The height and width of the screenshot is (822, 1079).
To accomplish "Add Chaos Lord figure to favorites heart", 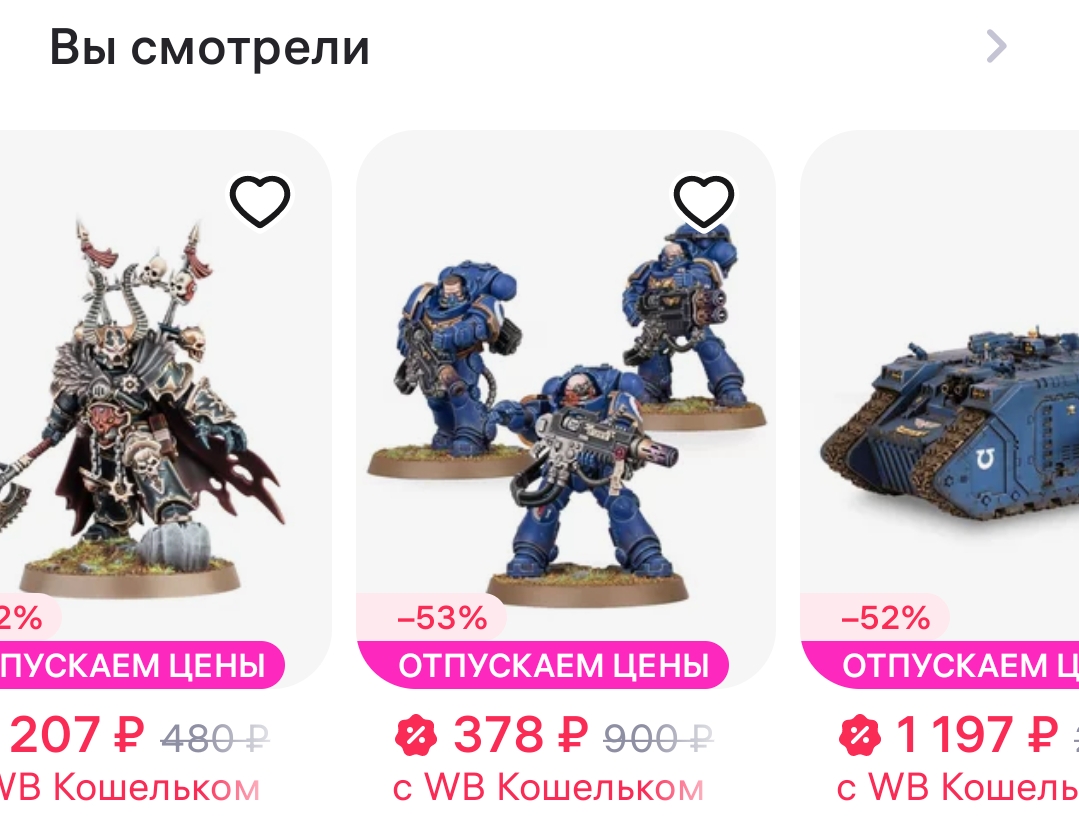I will point(259,201).
